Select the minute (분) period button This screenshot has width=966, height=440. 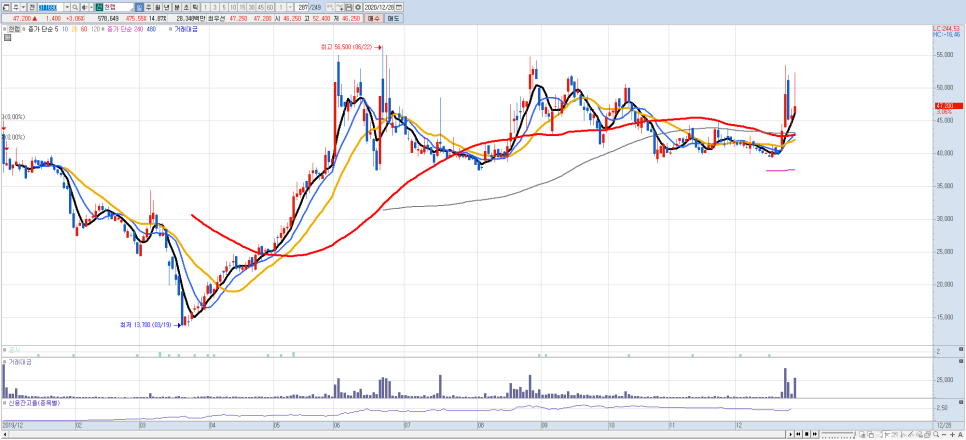tap(177, 7)
